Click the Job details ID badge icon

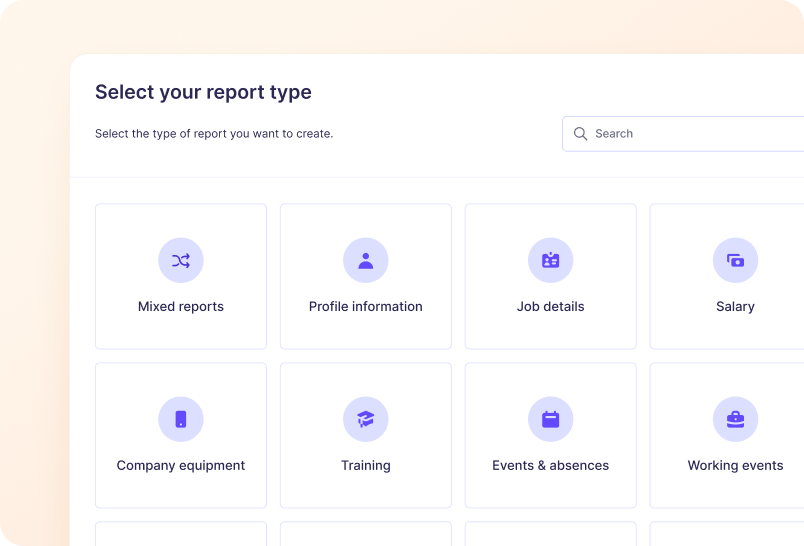(x=551, y=260)
